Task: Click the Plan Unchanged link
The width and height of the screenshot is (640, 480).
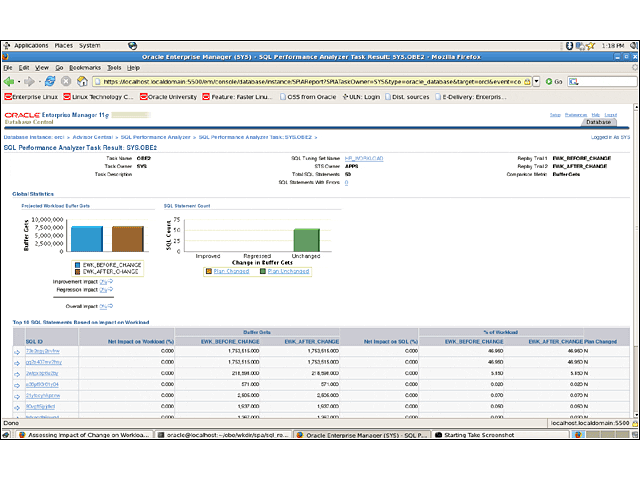Action: pyautogui.click(x=288, y=271)
